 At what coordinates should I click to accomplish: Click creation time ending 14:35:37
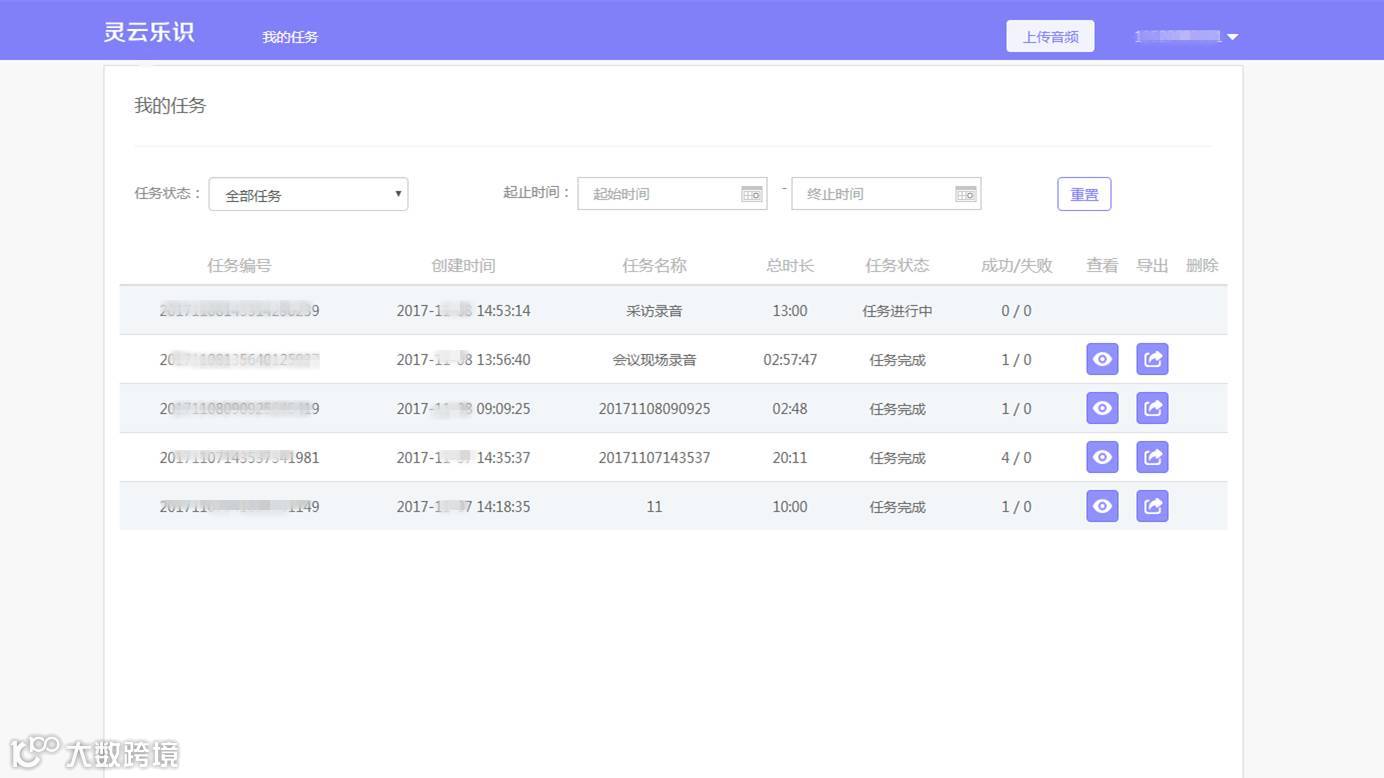(x=463, y=458)
